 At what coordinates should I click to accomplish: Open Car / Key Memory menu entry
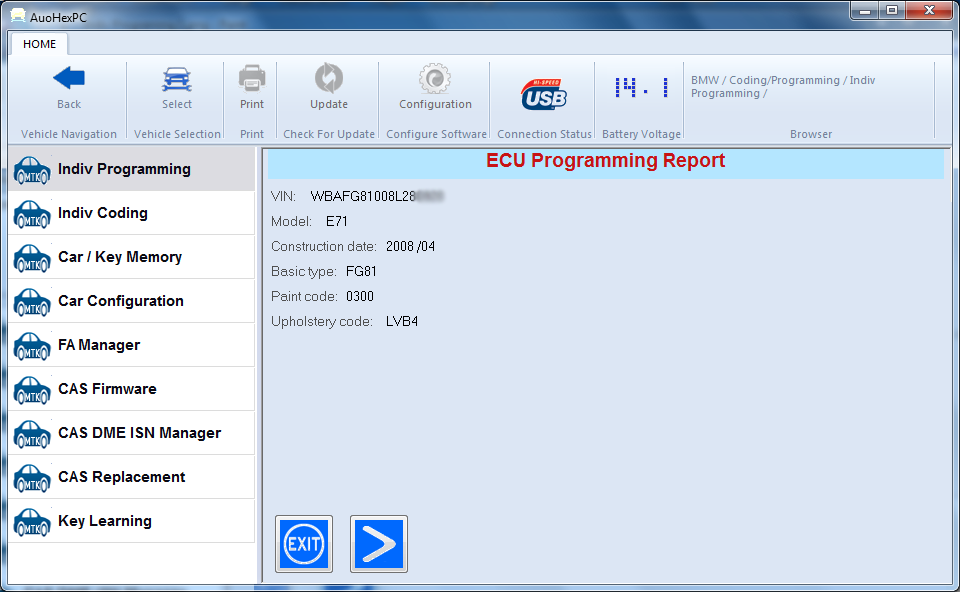point(132,257)
